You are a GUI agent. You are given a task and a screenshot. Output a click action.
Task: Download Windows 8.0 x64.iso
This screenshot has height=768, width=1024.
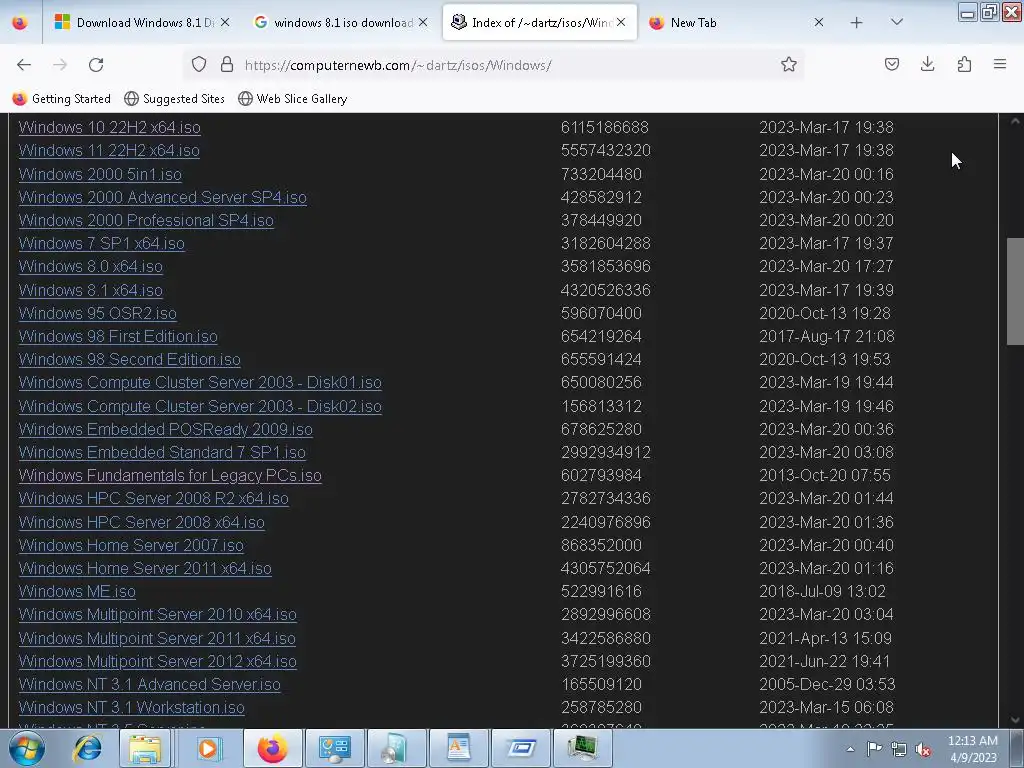91,266
